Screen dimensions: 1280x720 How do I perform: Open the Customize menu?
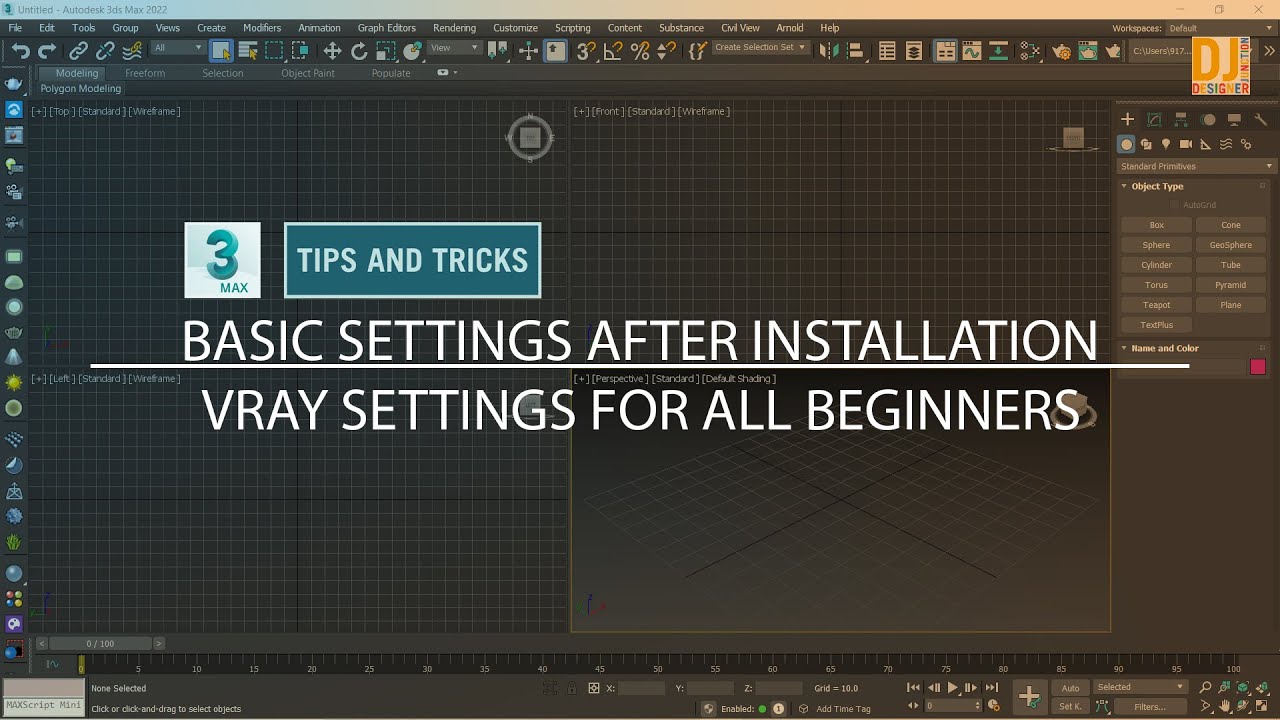point(515,28)
